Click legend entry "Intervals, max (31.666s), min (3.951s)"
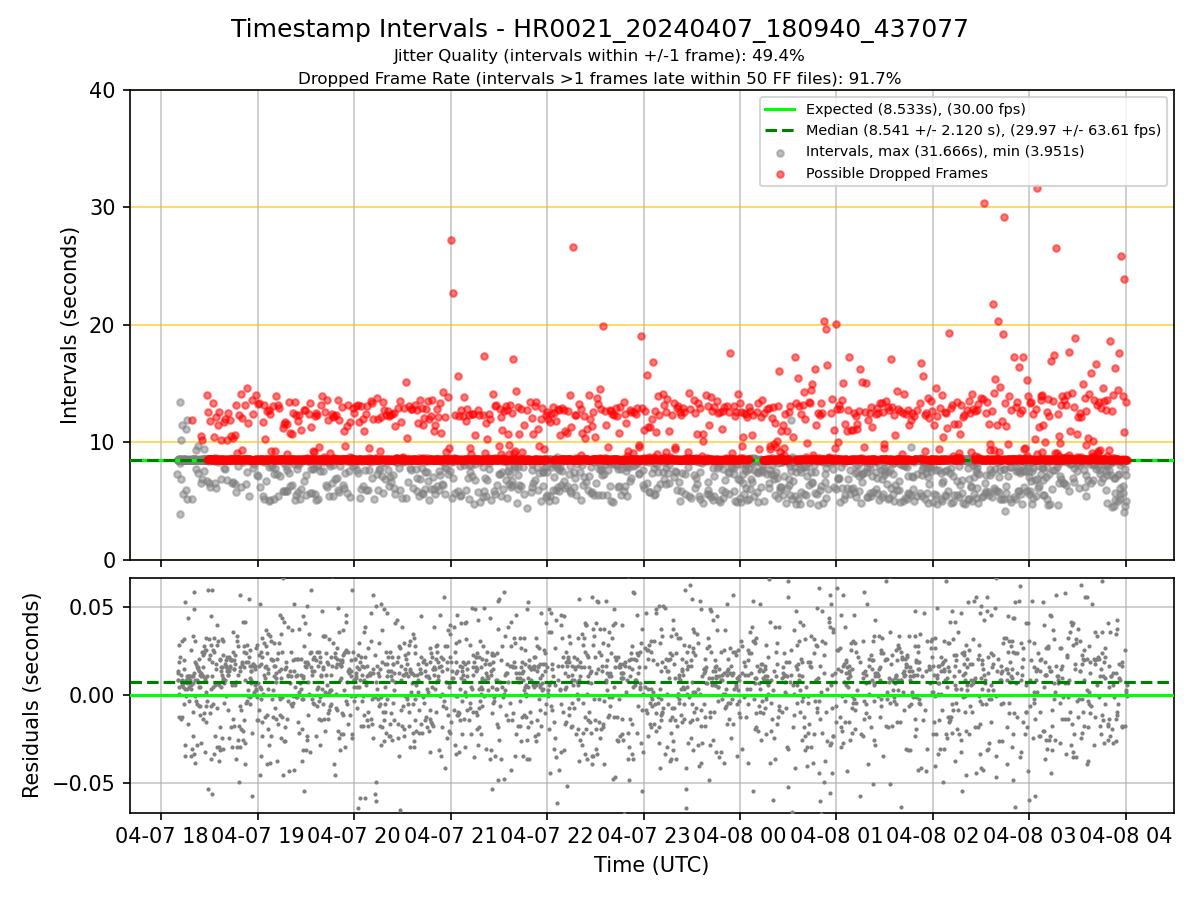This screenshot has width=1200, height=900. pos(945,151)
